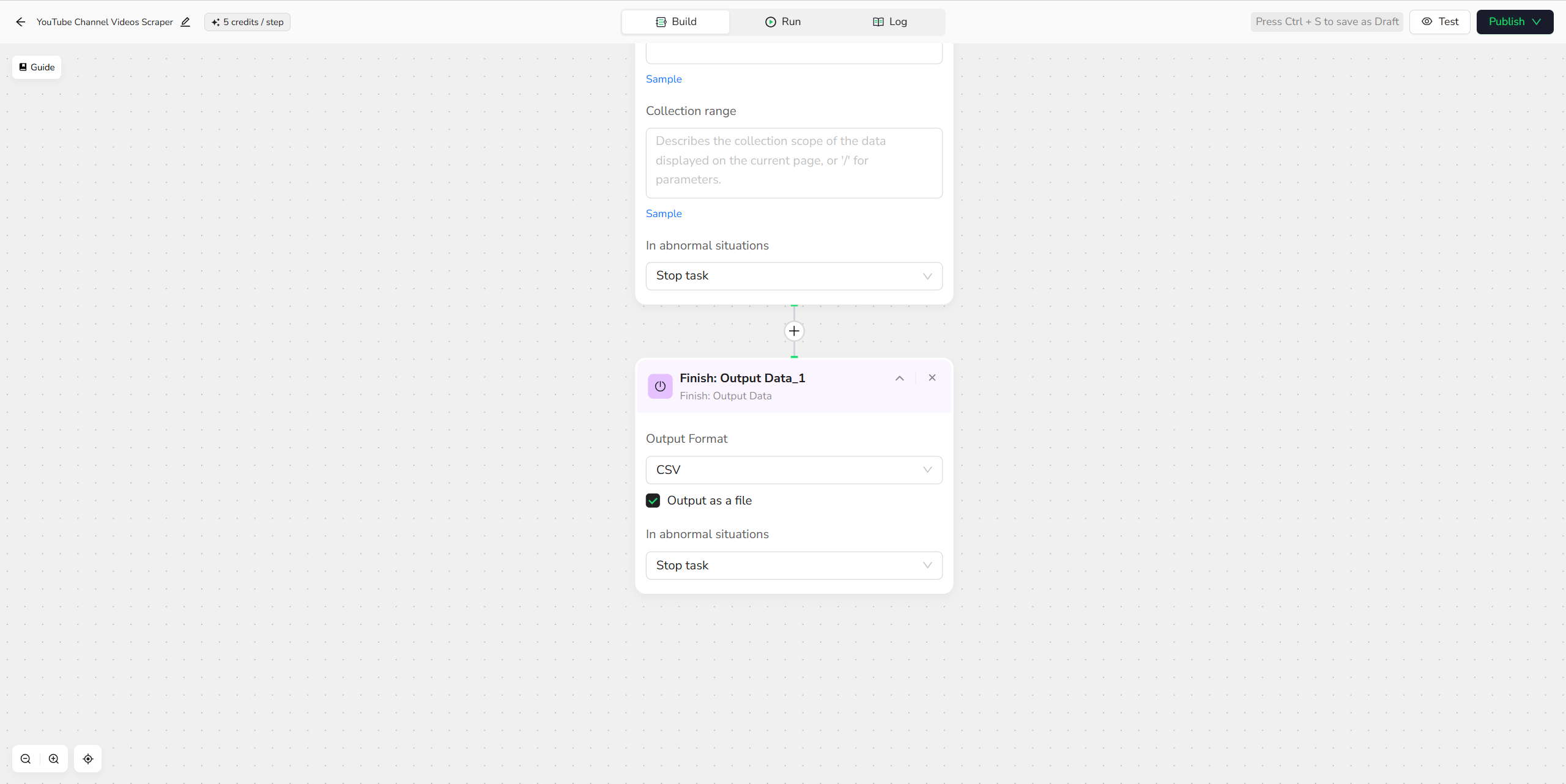1566x784 pixels.
Task: Open the CSV Output Format dropdown
Action: 793,470
